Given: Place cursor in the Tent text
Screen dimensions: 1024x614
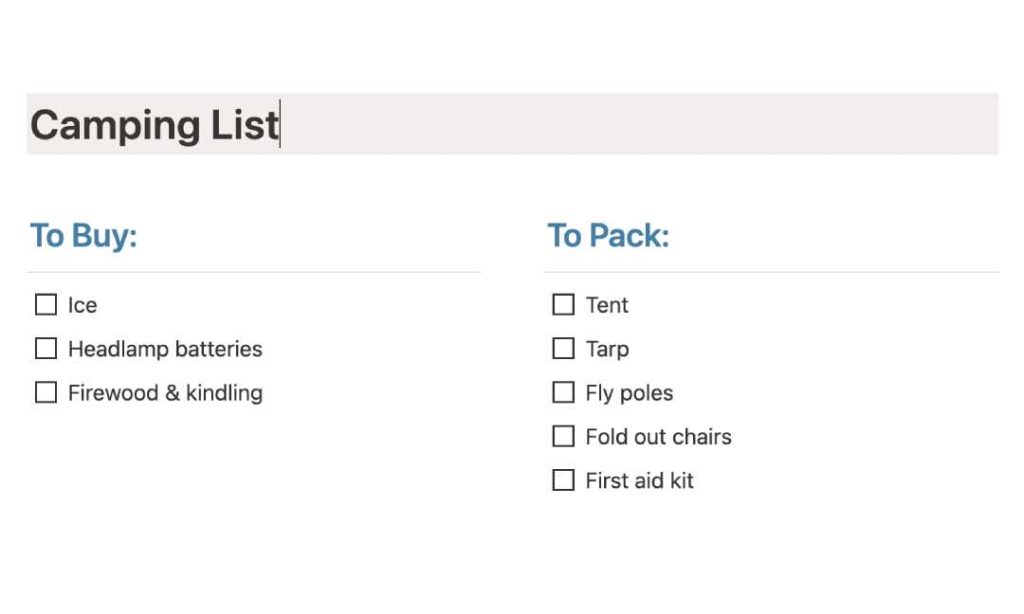Looking at the screenshot, I should (x=607, y=305).
